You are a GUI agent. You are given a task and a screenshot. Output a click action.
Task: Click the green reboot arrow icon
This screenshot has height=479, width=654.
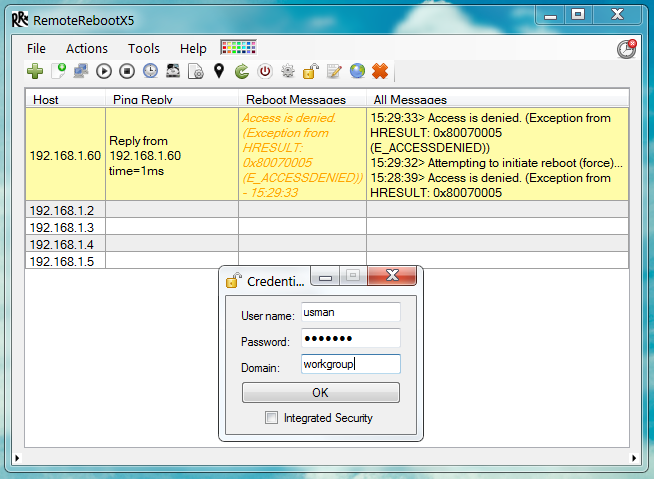click(242, 71)
